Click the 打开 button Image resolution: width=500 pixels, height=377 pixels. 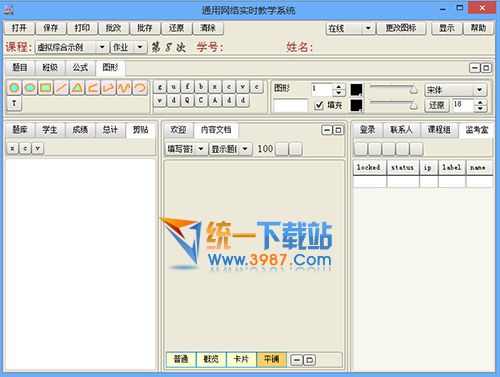(19, 28)
